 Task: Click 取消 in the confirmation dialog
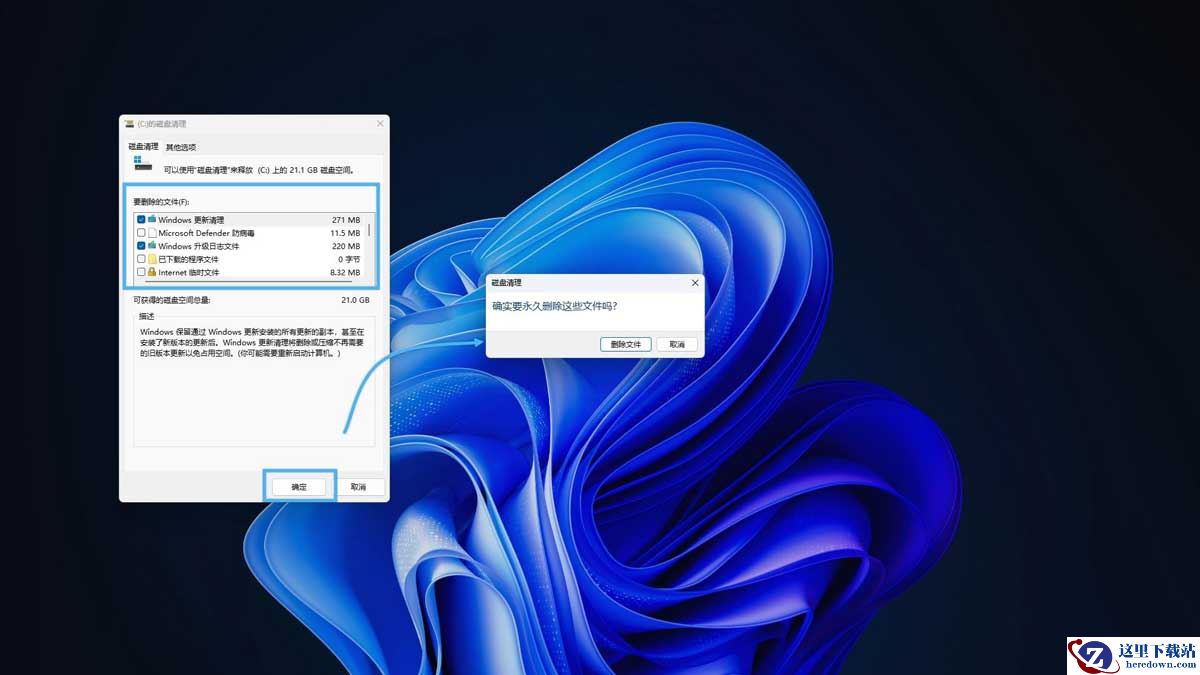point(677,344)
